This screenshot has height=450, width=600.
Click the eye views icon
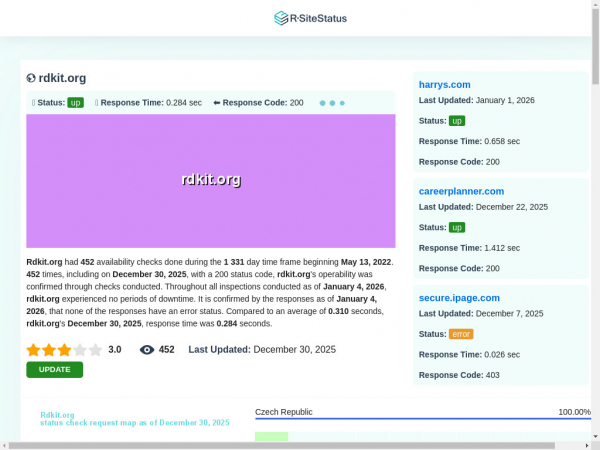(147, 350)
